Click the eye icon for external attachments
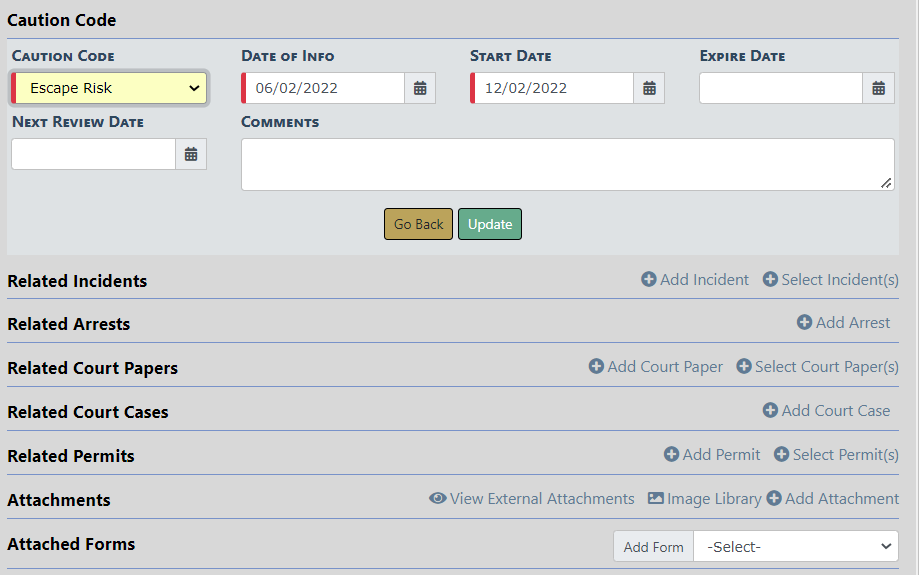This screenshot has width=919, height=575. [x=437, y=499]
